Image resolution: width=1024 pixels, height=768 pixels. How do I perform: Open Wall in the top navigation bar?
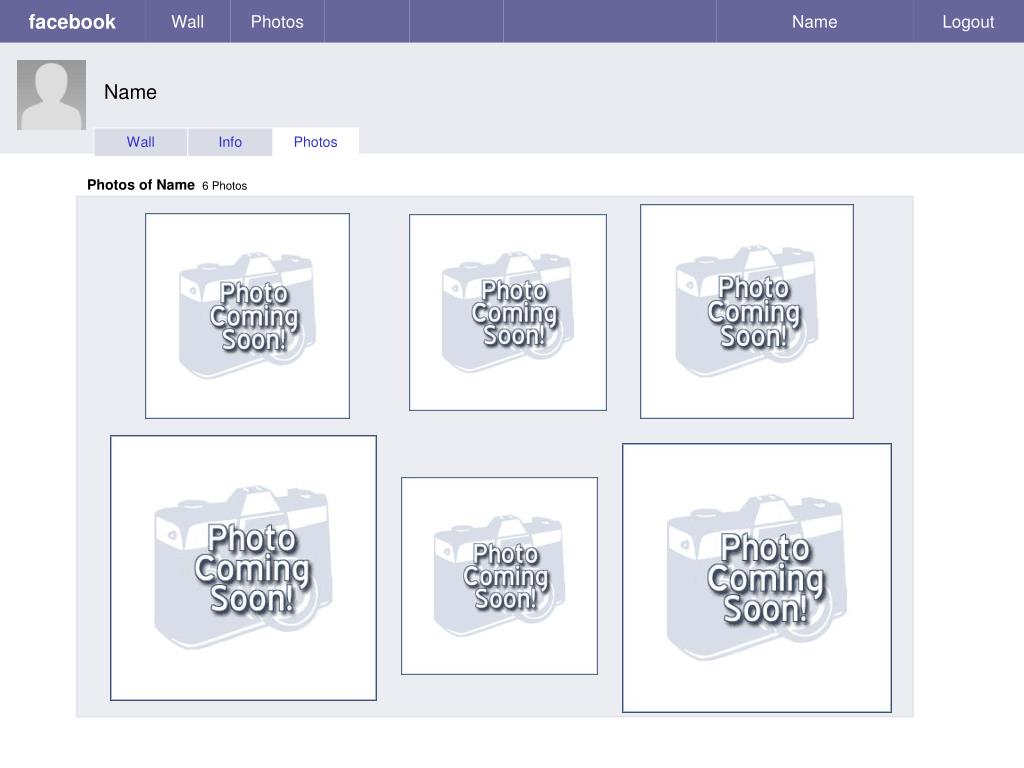(x=187, y=22)
